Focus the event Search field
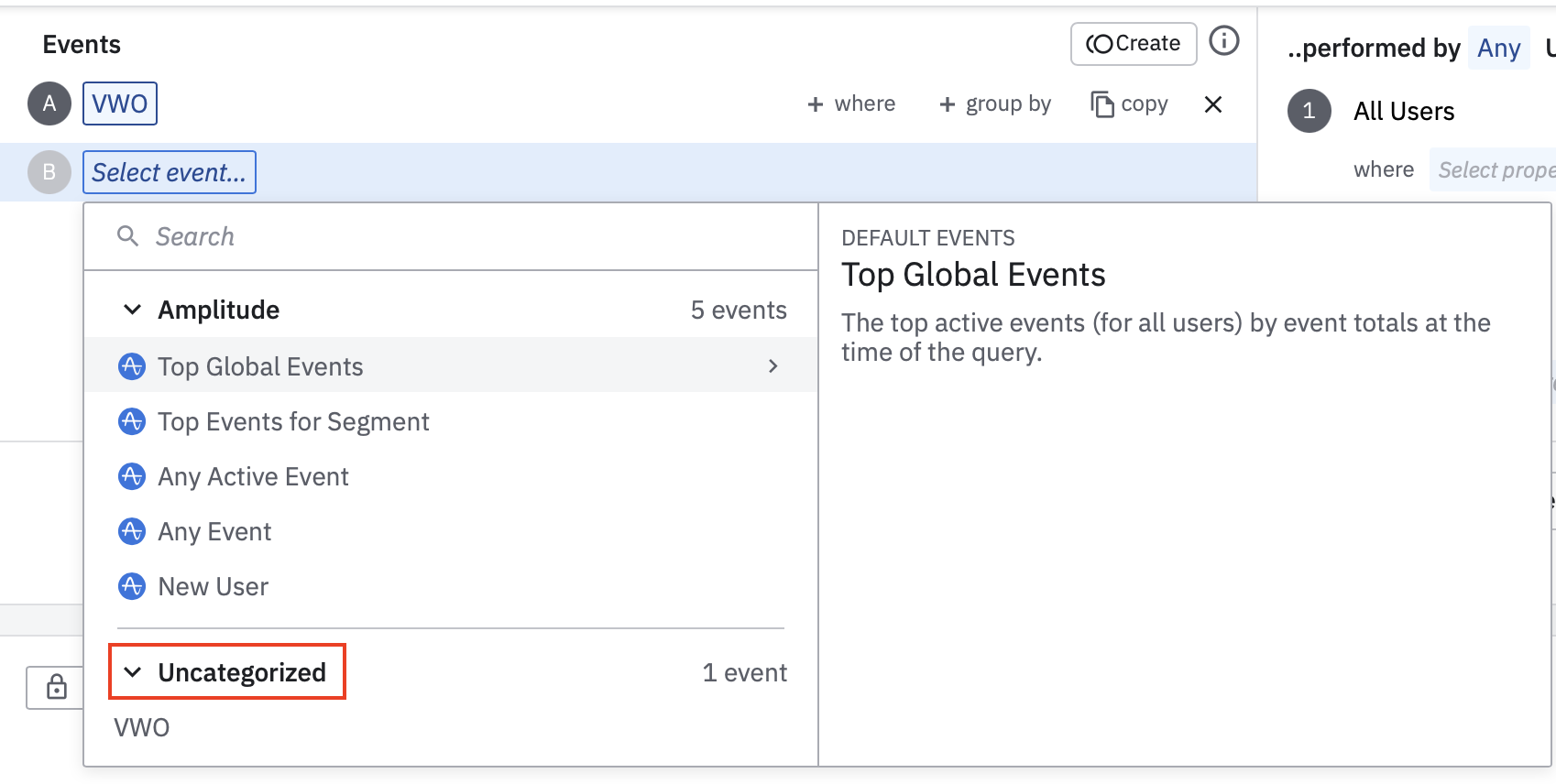The width and height of the screenshot is (1556, 784). coord(451,237)
